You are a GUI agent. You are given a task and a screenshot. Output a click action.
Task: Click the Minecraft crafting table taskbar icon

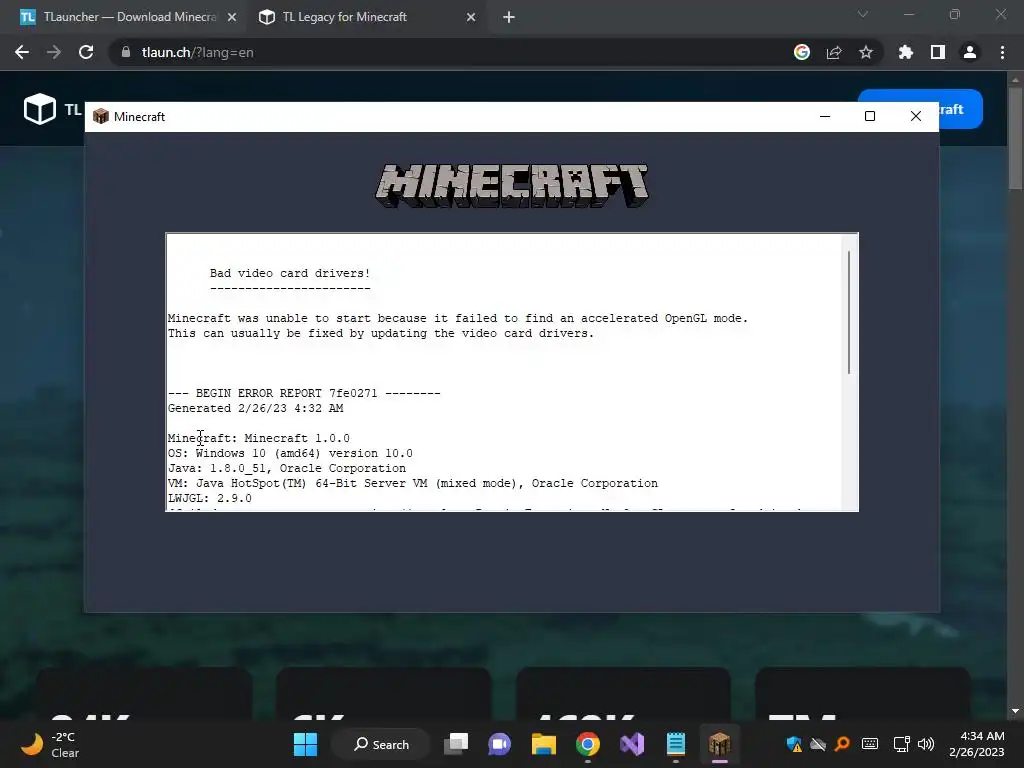coord(719,744)
